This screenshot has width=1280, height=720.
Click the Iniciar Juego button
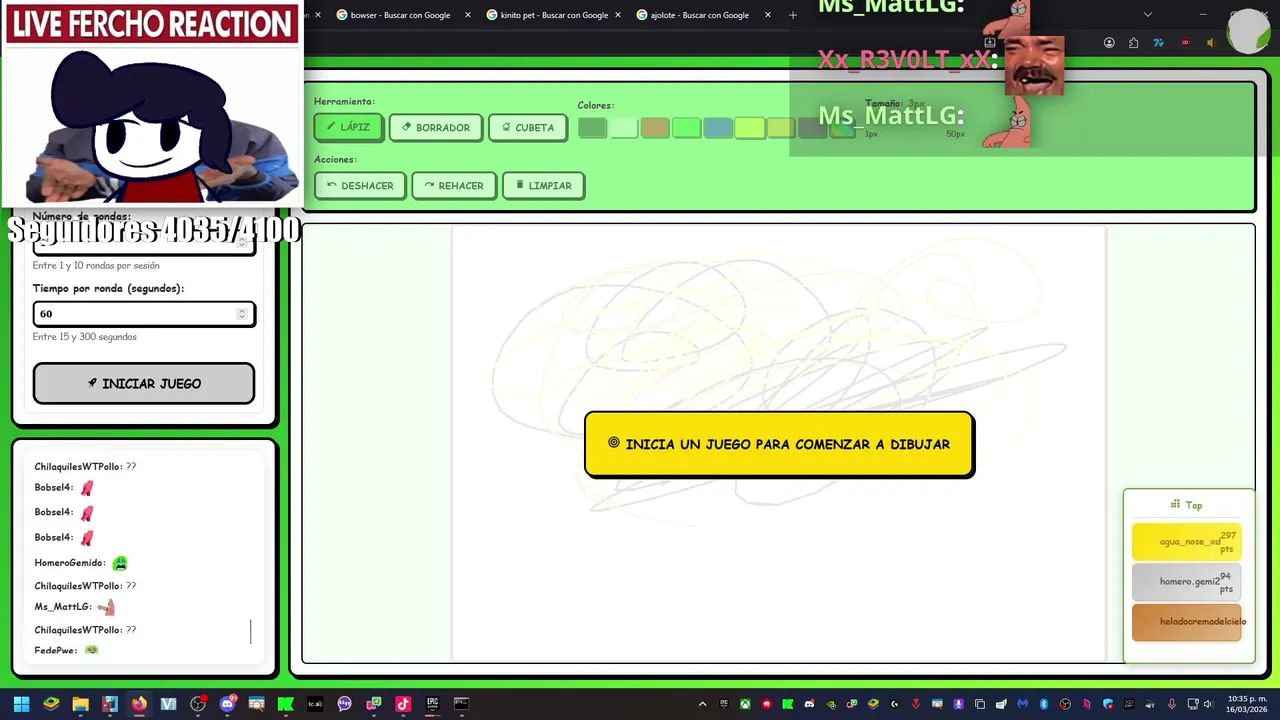click(144, 383)
